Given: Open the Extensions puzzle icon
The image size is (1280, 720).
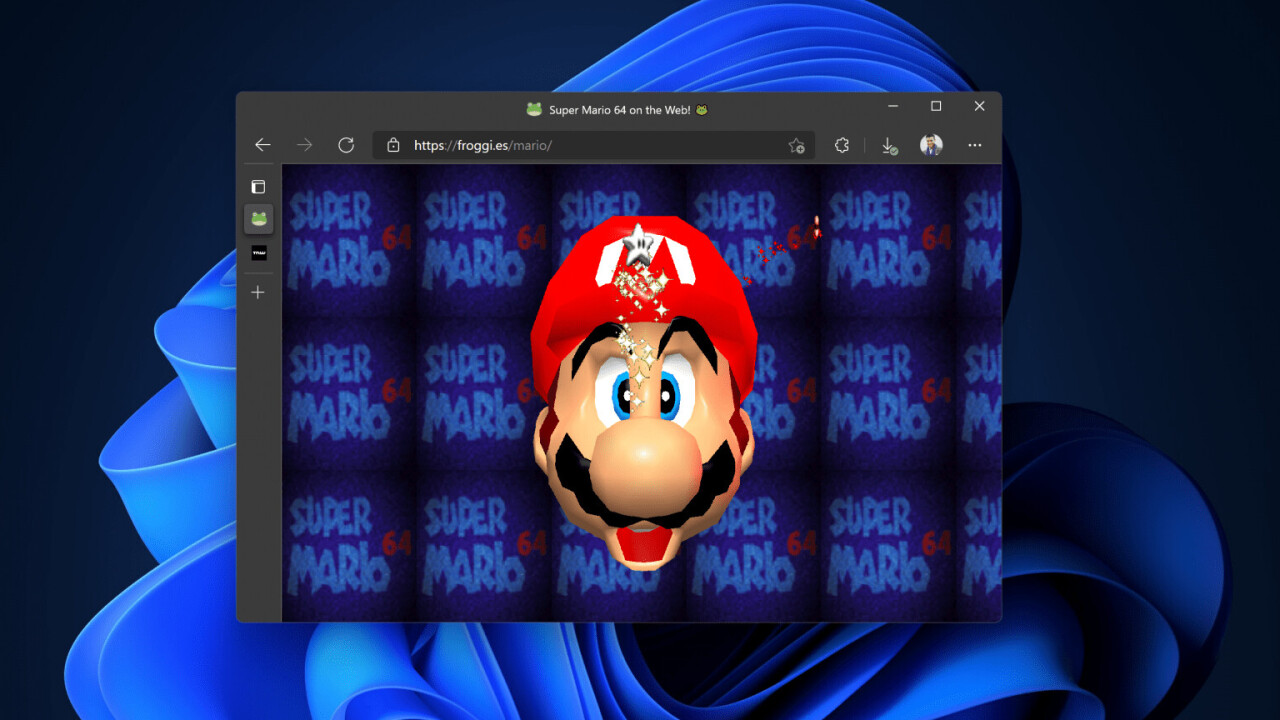Looking at the screenshot, I should point(842,145).
